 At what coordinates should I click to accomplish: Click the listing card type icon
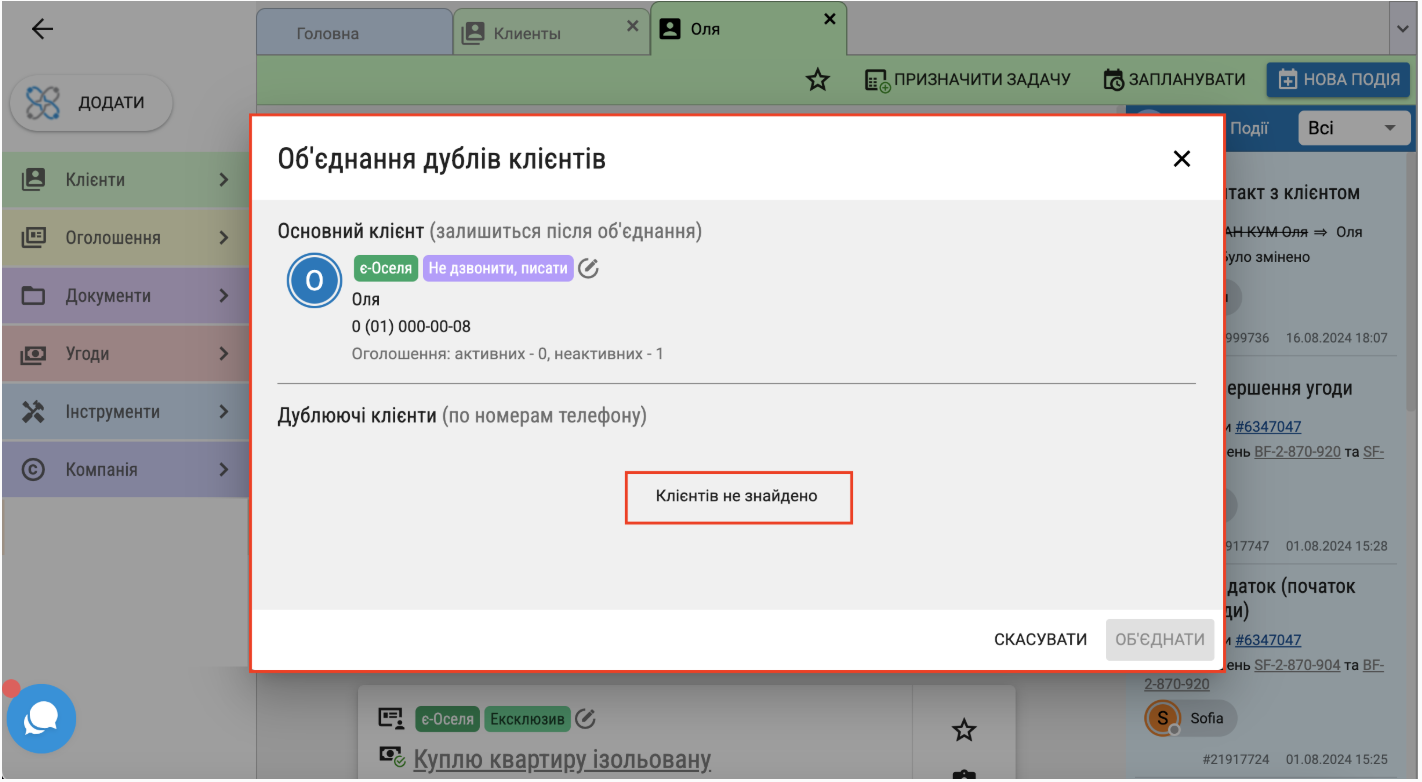(390, 718)
